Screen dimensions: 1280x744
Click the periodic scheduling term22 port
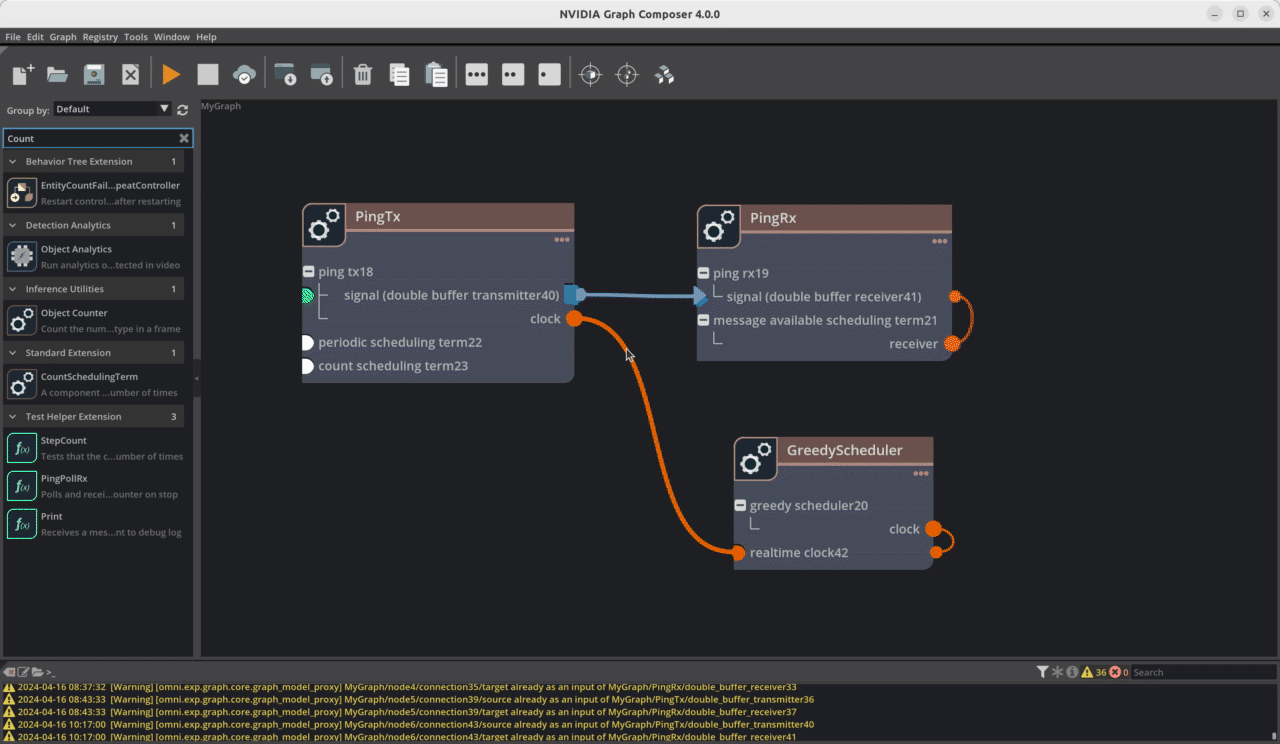click(x=308, y=343)
